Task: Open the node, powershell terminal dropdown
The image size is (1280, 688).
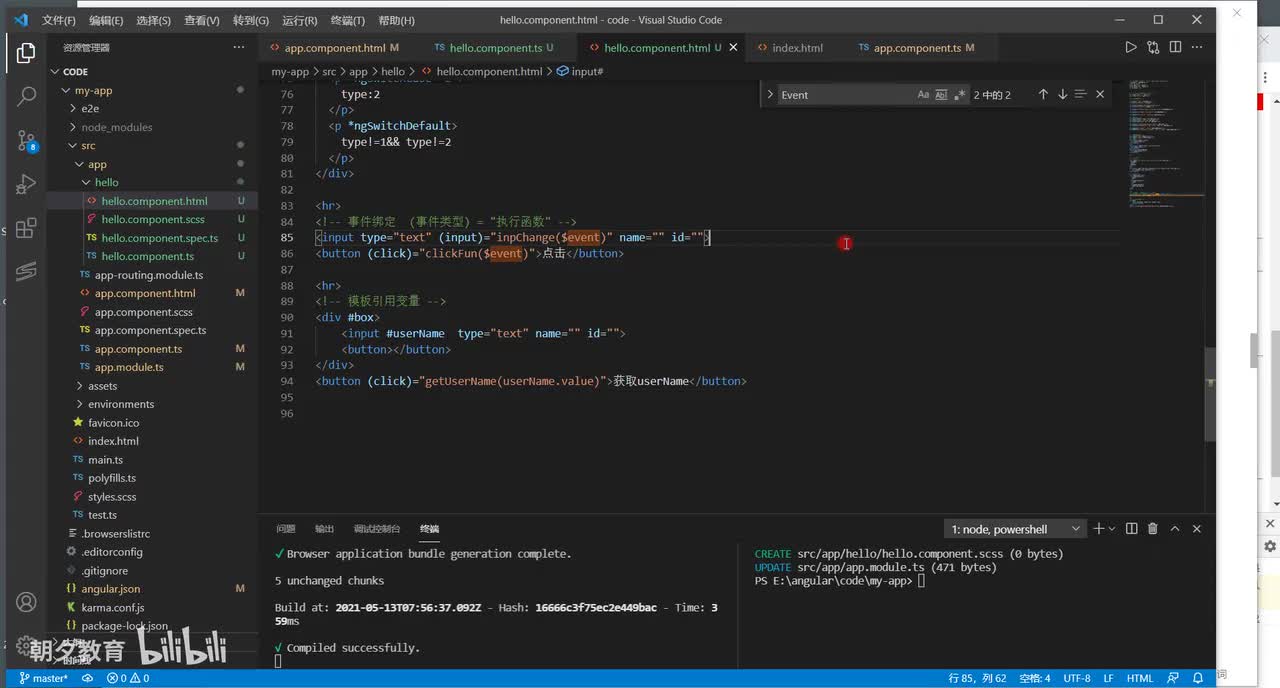Action: coord(1015,529)
